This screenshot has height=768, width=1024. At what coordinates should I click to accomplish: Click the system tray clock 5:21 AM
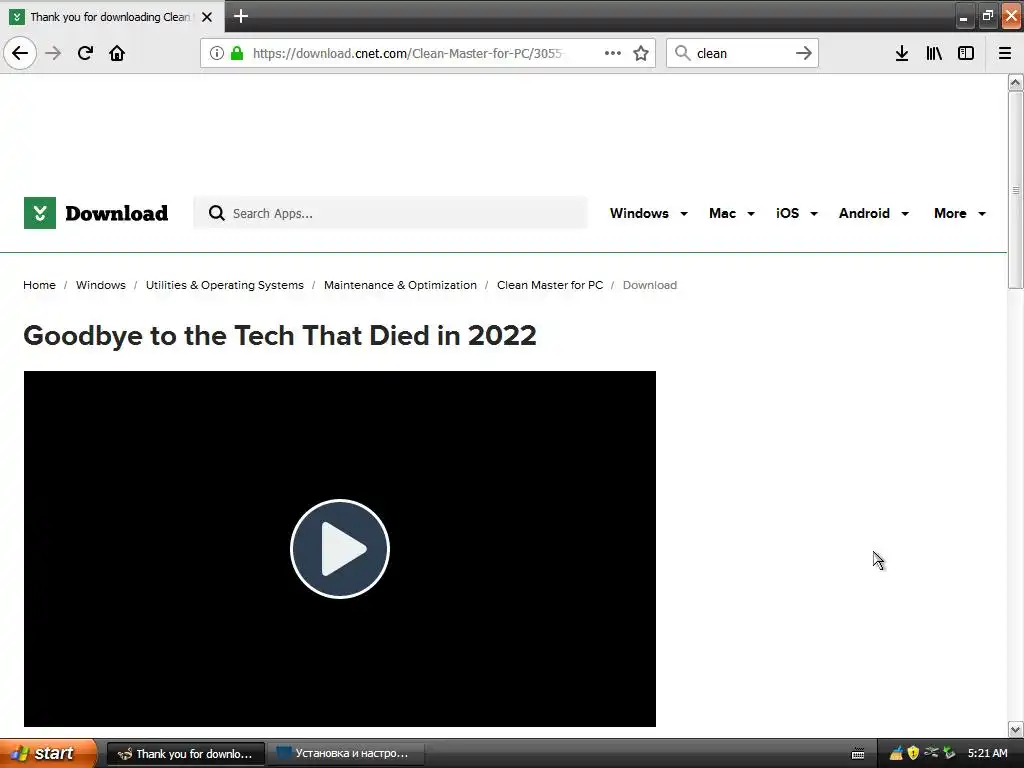point(987,754)
